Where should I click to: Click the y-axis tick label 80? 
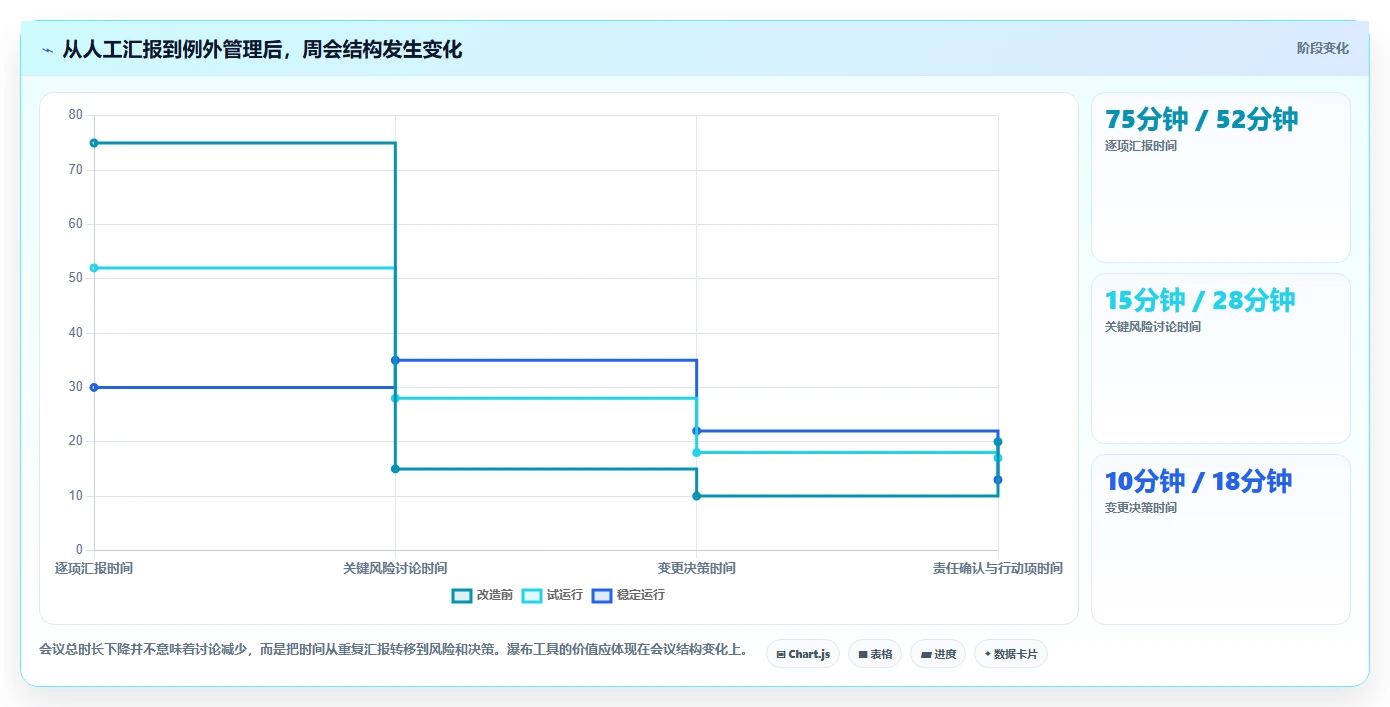click(x=76, y=115)
